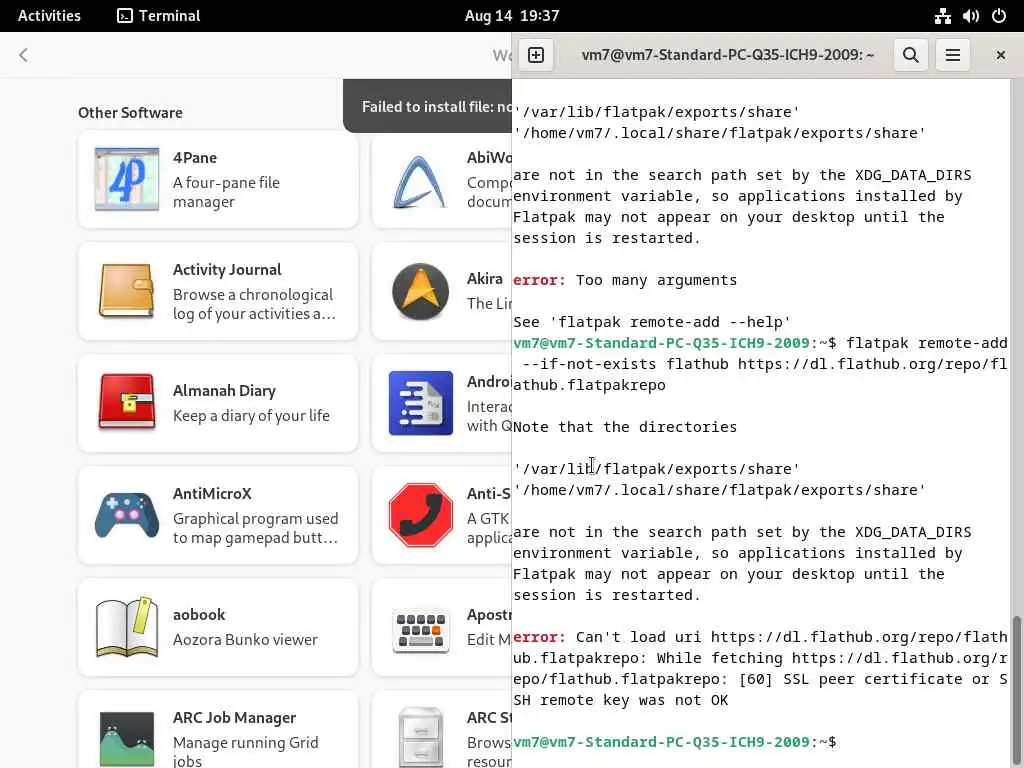
Task: Open the ARC Job Manager title
Action: tap(234, 718)
